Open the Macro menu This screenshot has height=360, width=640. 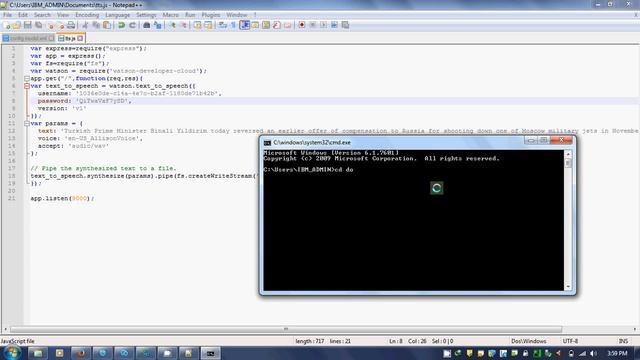pos(171,15)
